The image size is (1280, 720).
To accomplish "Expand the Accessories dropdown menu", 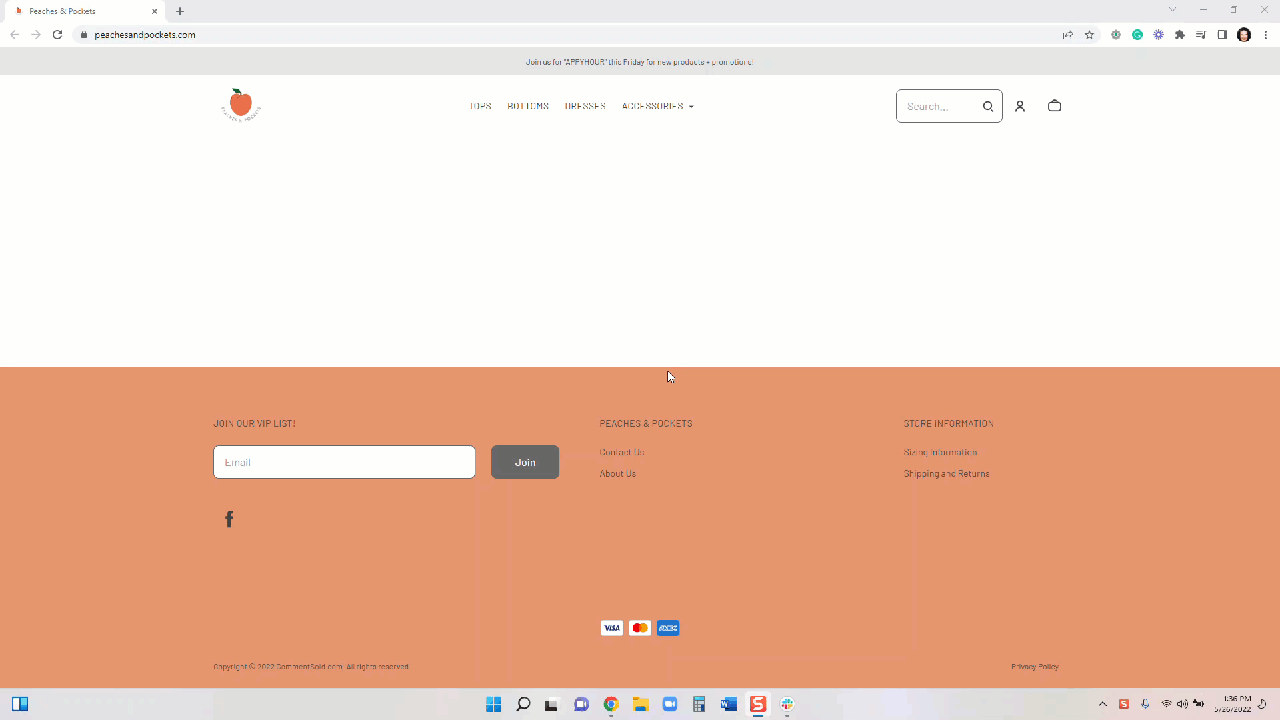I will (x=657, y=106).
